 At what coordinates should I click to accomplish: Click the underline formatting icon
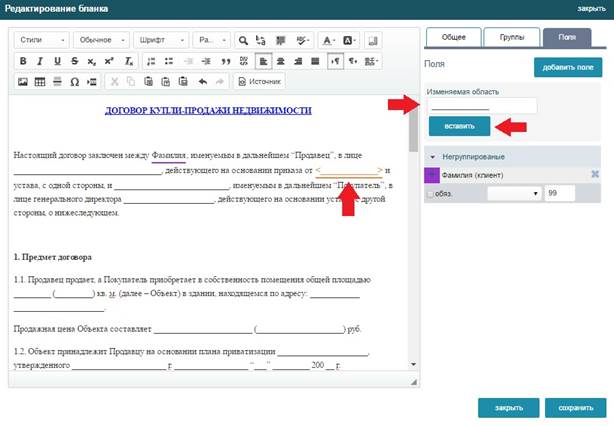58,61
